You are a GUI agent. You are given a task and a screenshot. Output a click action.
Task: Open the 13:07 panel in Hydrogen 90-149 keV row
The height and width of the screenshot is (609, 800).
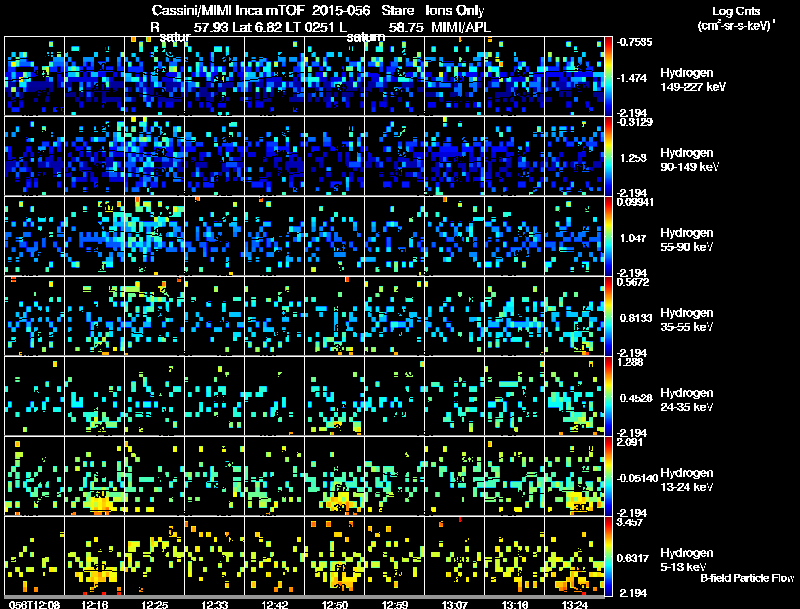tap(455, 156)
